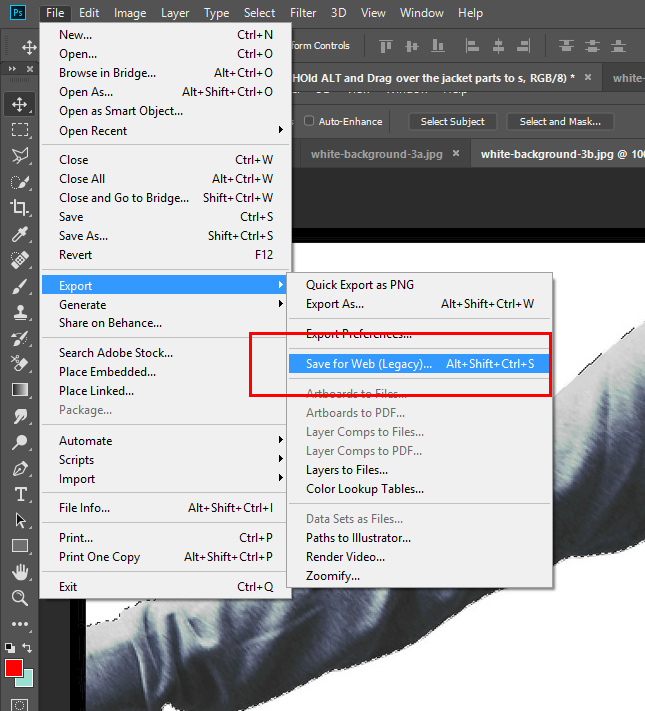This screenshot has height=711, width=645.
Task: Select the Brush tool
Action: point(19,286)
